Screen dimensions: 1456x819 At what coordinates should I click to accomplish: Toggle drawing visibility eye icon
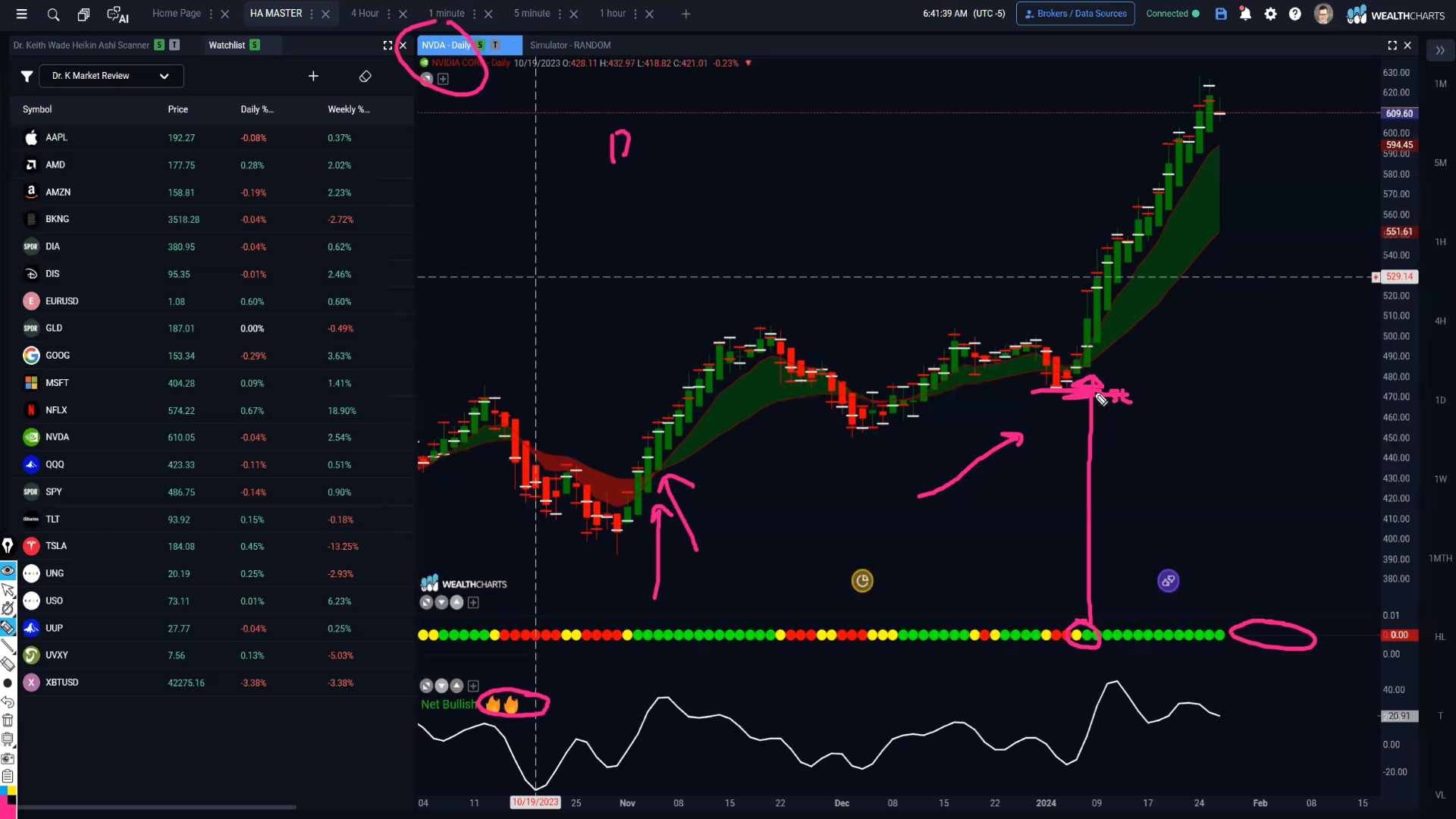[x=8, y=570]
